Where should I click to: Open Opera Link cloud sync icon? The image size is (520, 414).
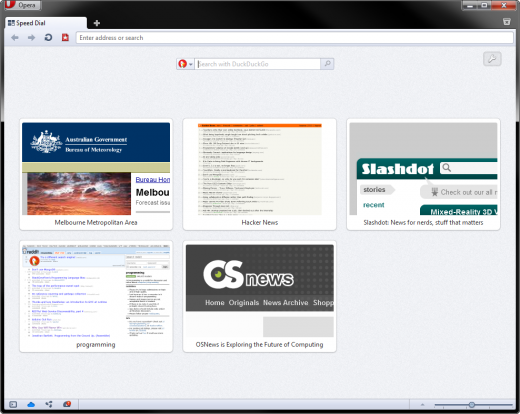(x=31, y=405)
